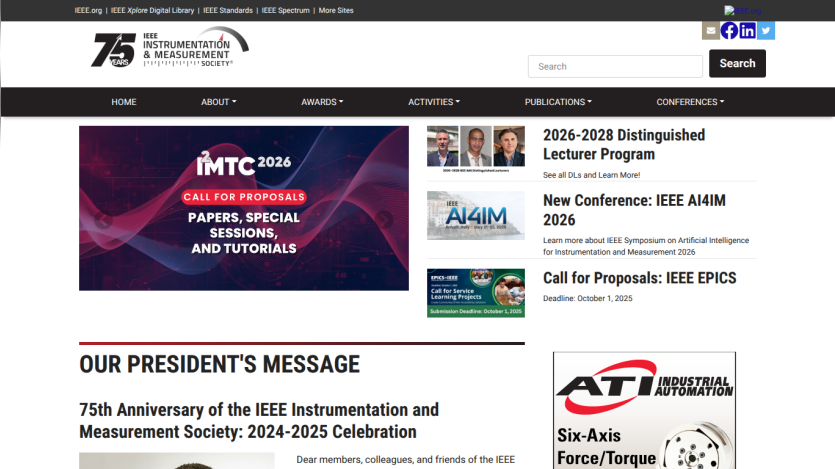Open the AI4IM conference thumbnail

point(476,216)
